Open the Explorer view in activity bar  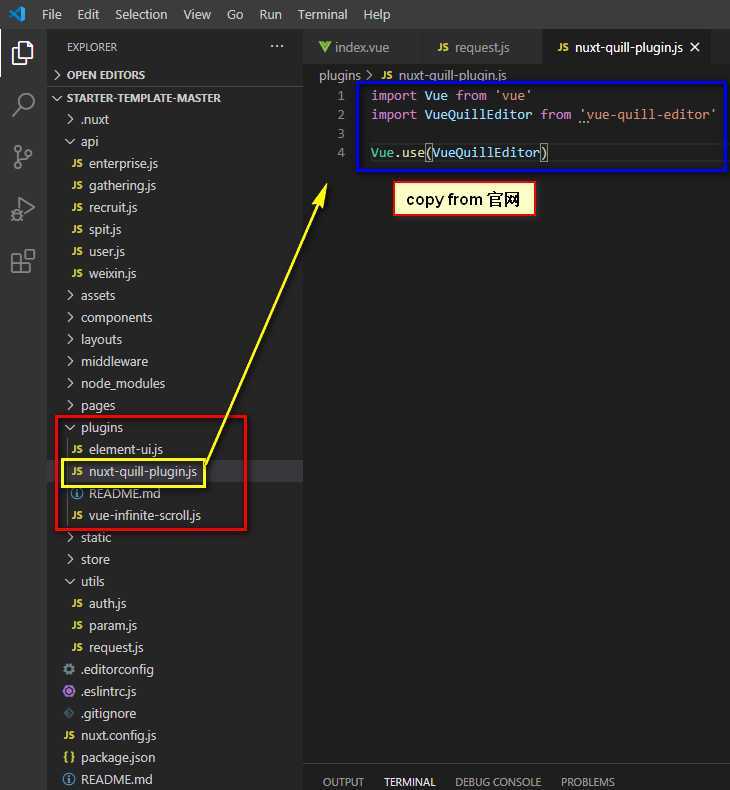click(x=23, y=53)
